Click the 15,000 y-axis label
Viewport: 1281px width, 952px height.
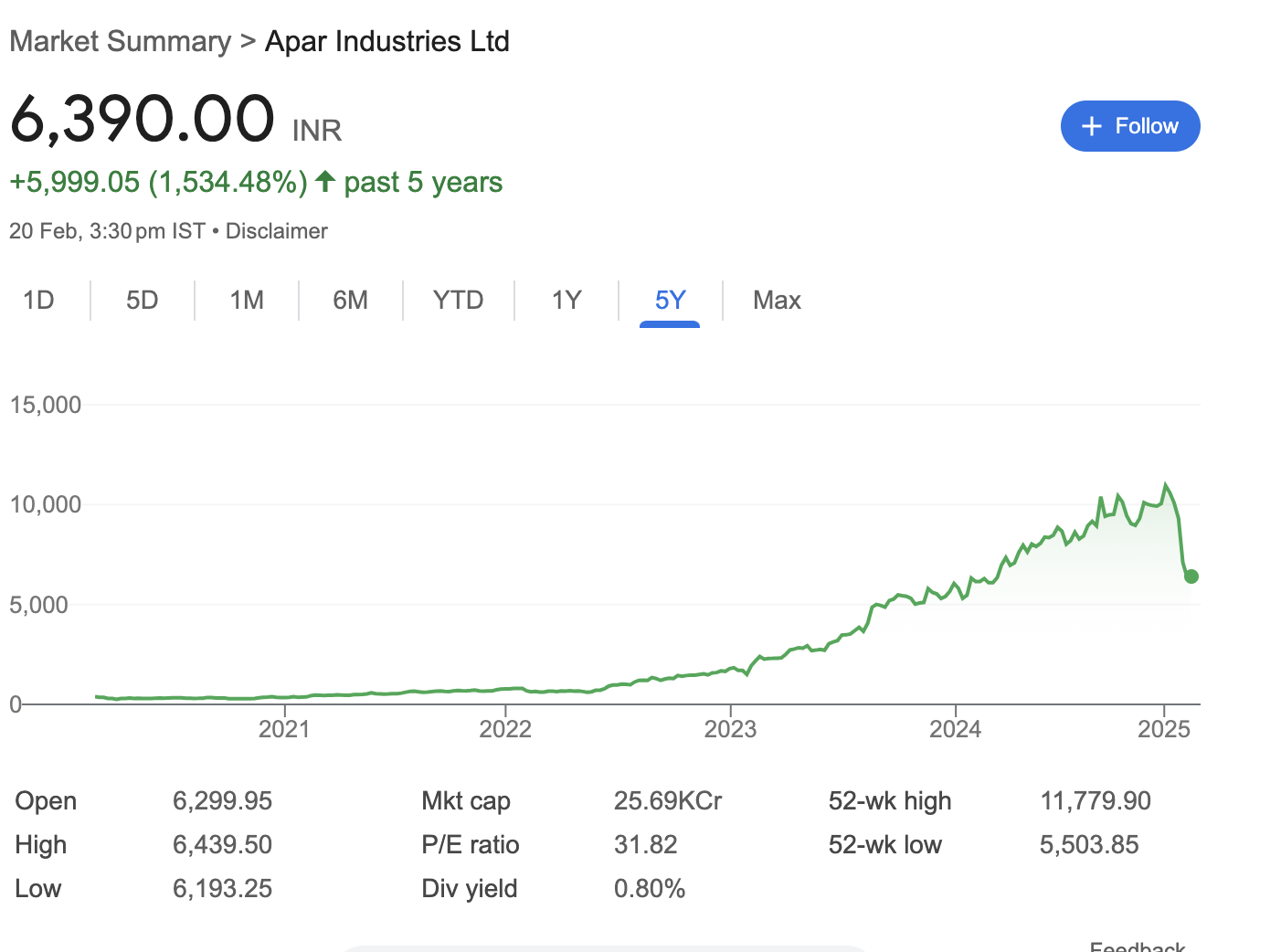[46, 405]
